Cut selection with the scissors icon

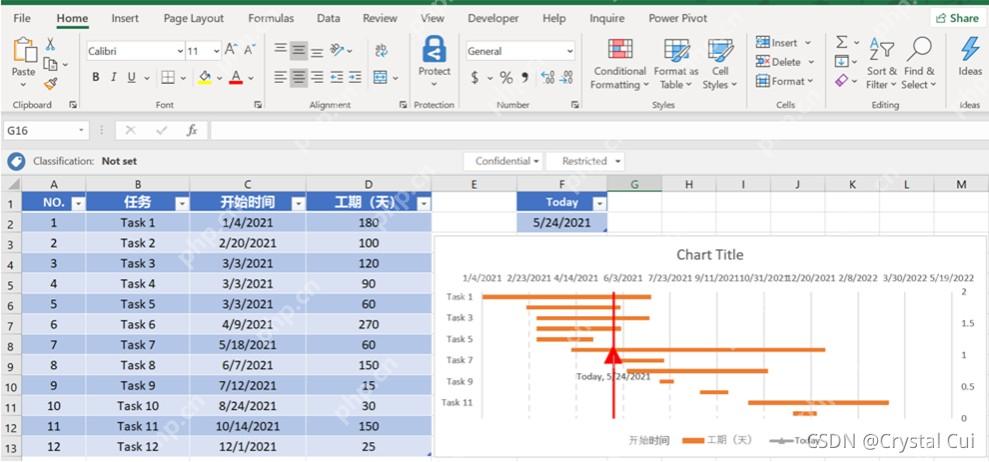50,44
